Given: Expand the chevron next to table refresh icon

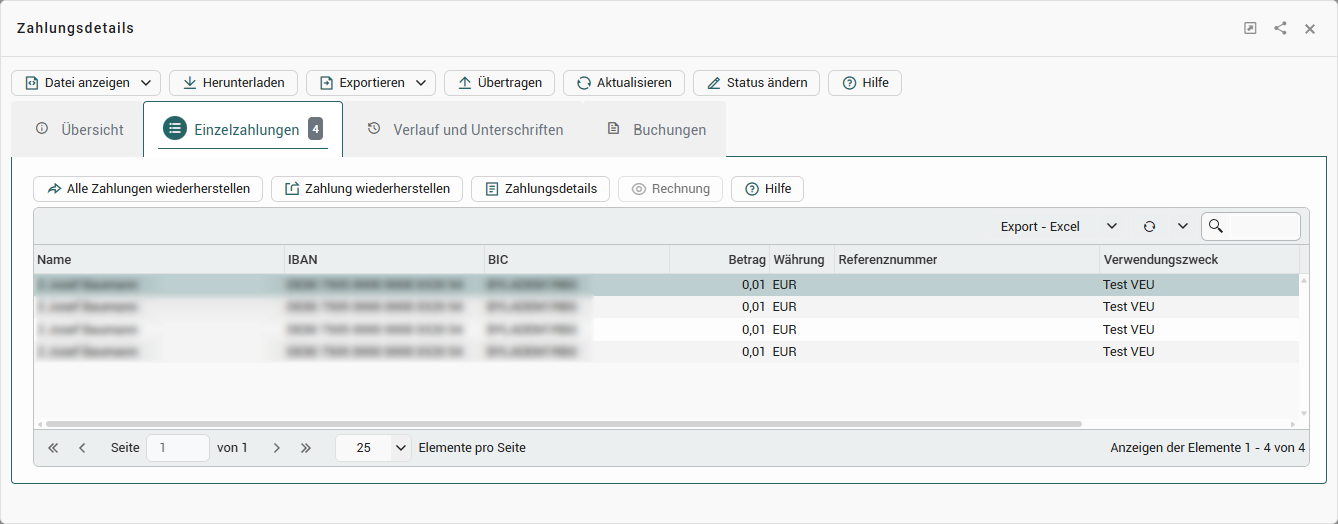Looking at the screenshot, I should tap(1182, 227).
